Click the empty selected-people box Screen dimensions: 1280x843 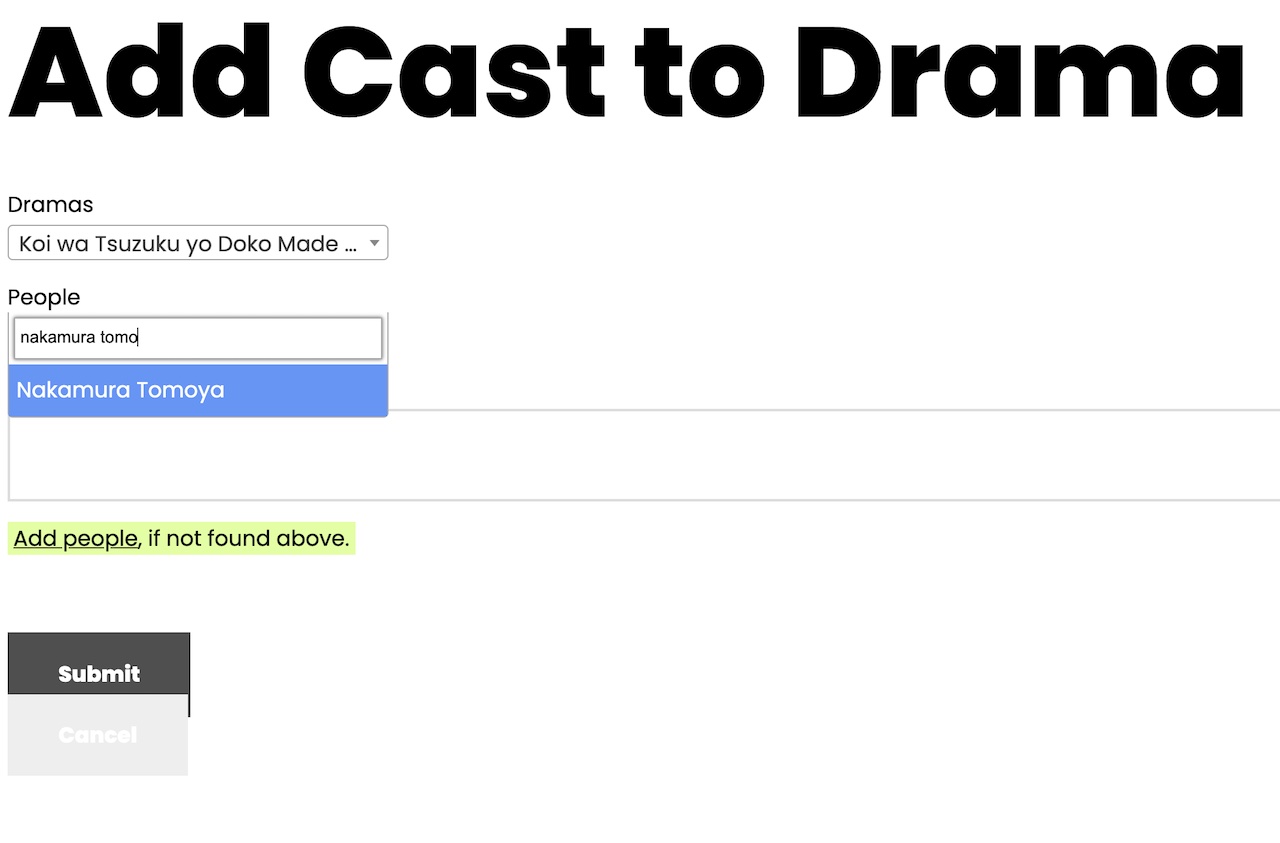[644, 455]
